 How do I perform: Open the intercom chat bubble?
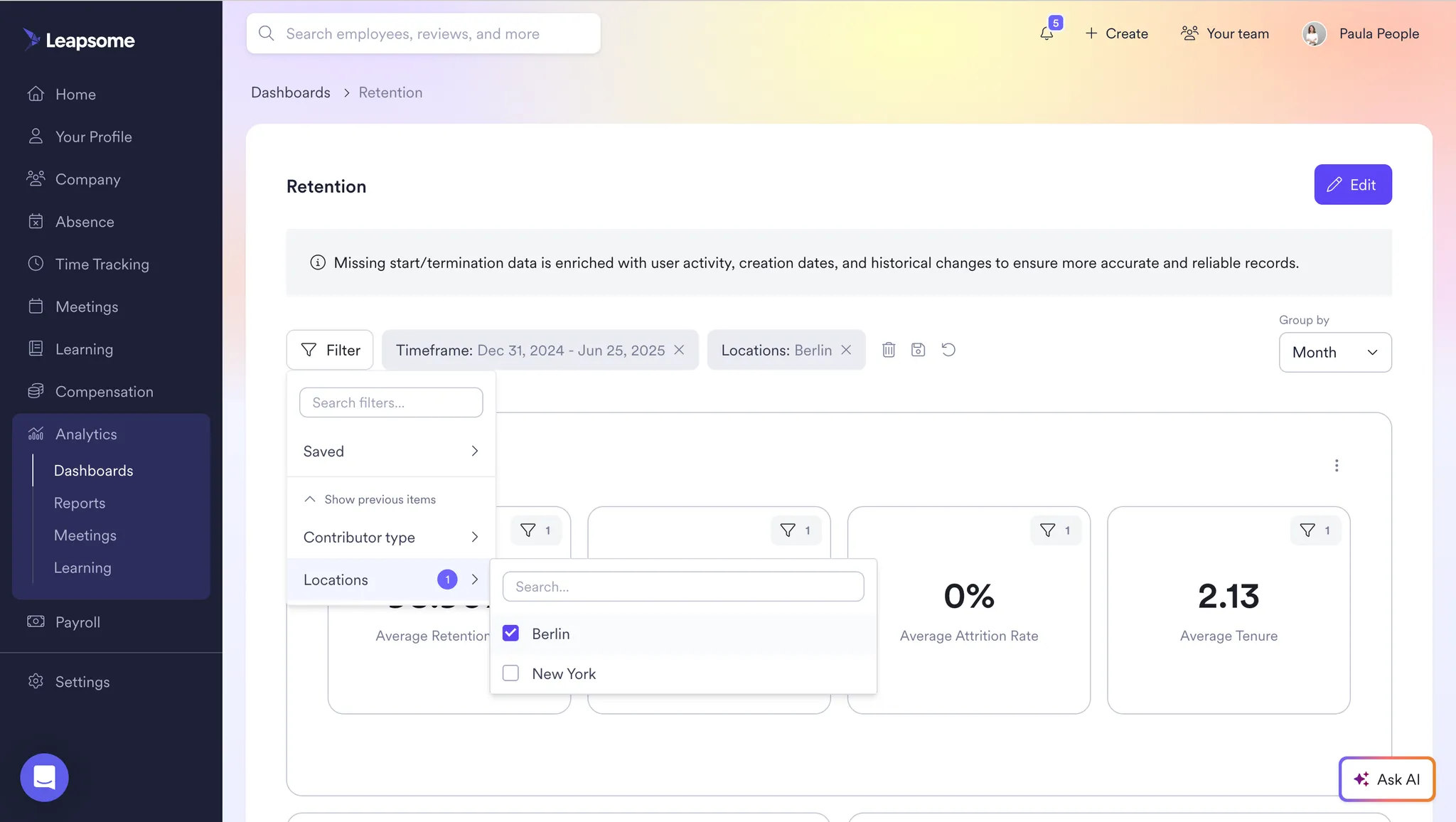point(44,777)
